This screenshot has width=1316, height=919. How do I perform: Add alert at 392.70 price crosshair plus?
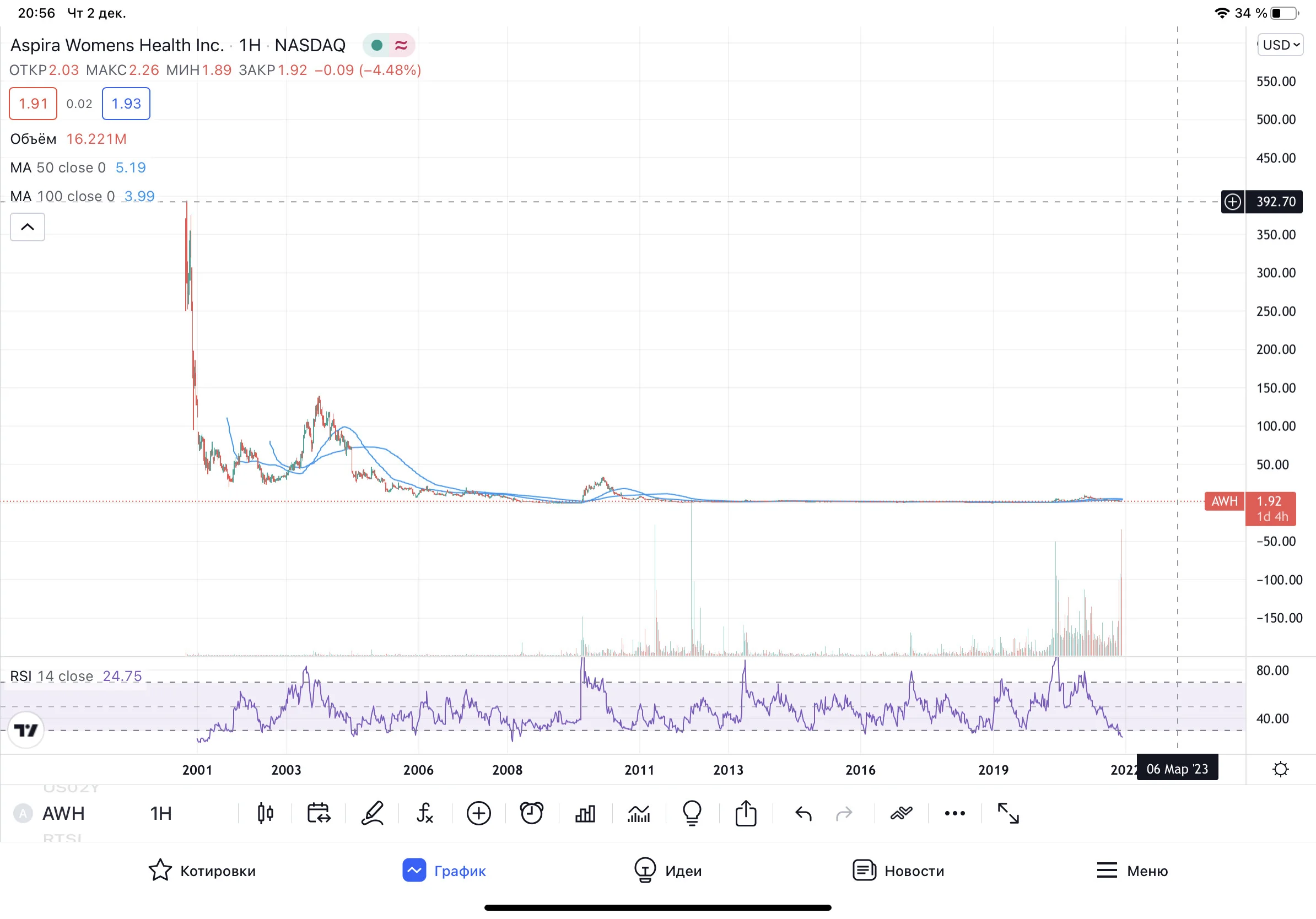(x=1232, y=202)
